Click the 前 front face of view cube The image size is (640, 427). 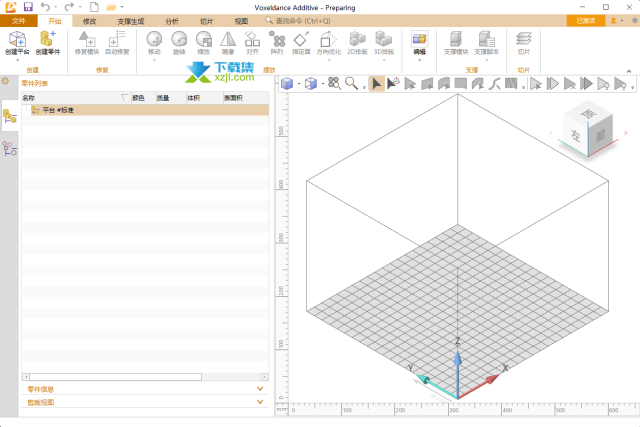click(600, 136)
